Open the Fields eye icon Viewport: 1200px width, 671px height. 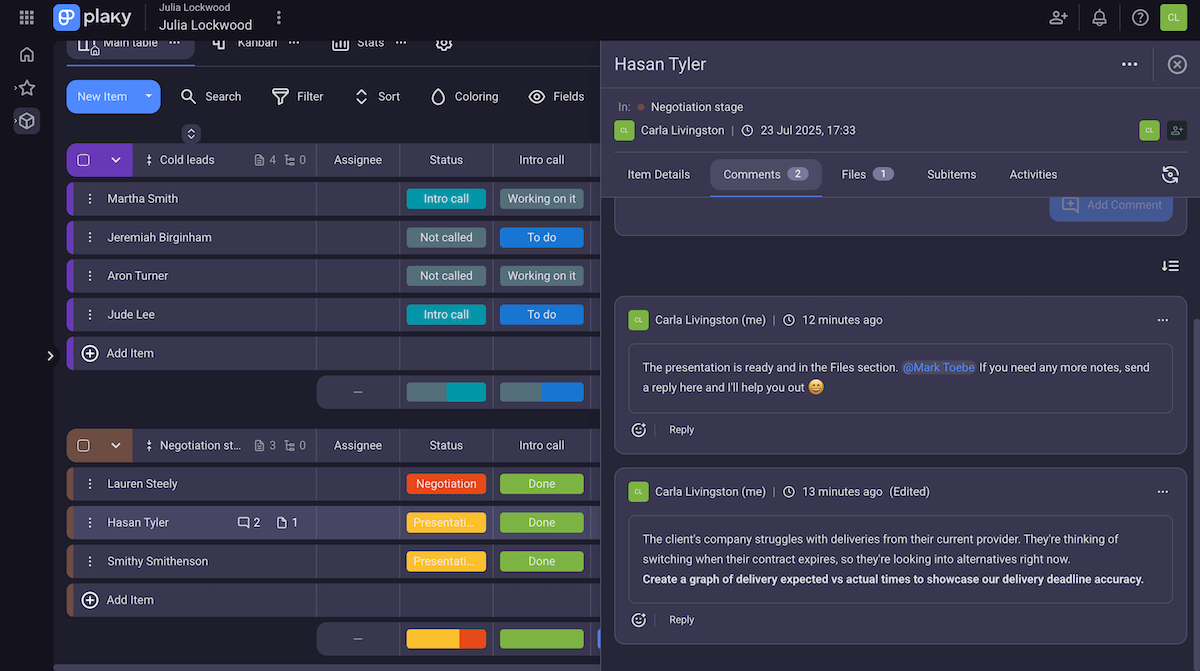(535, 96)
